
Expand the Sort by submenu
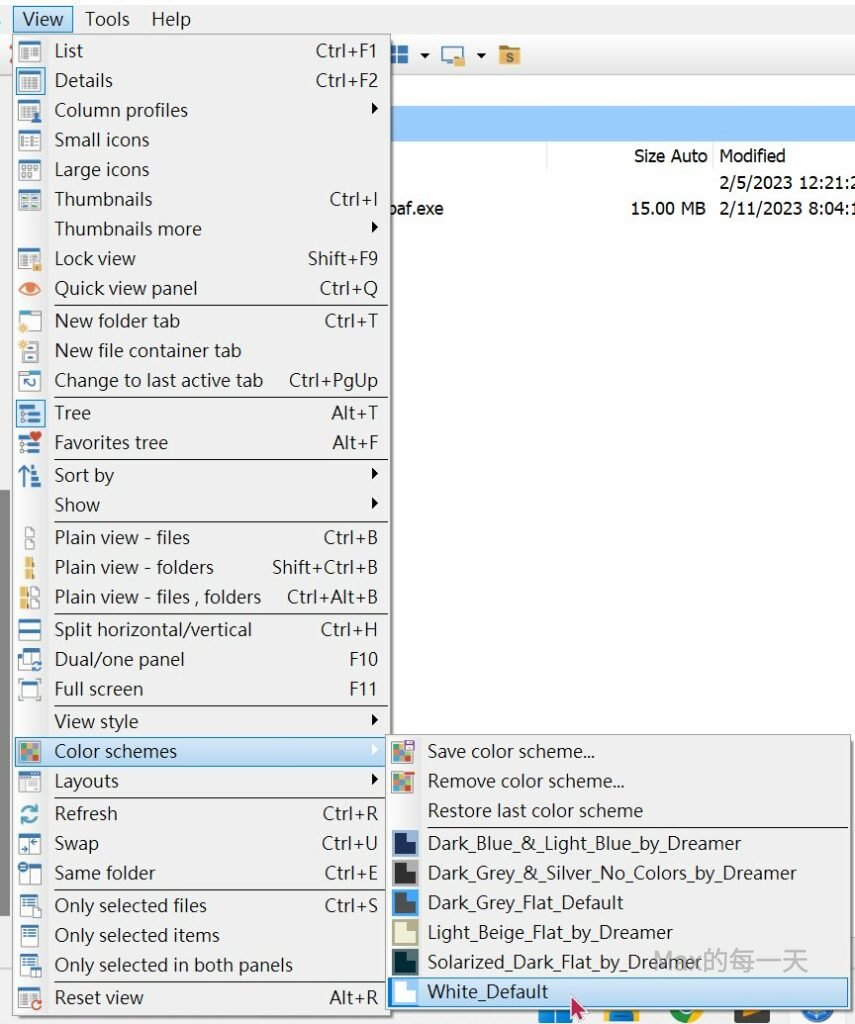374,474
